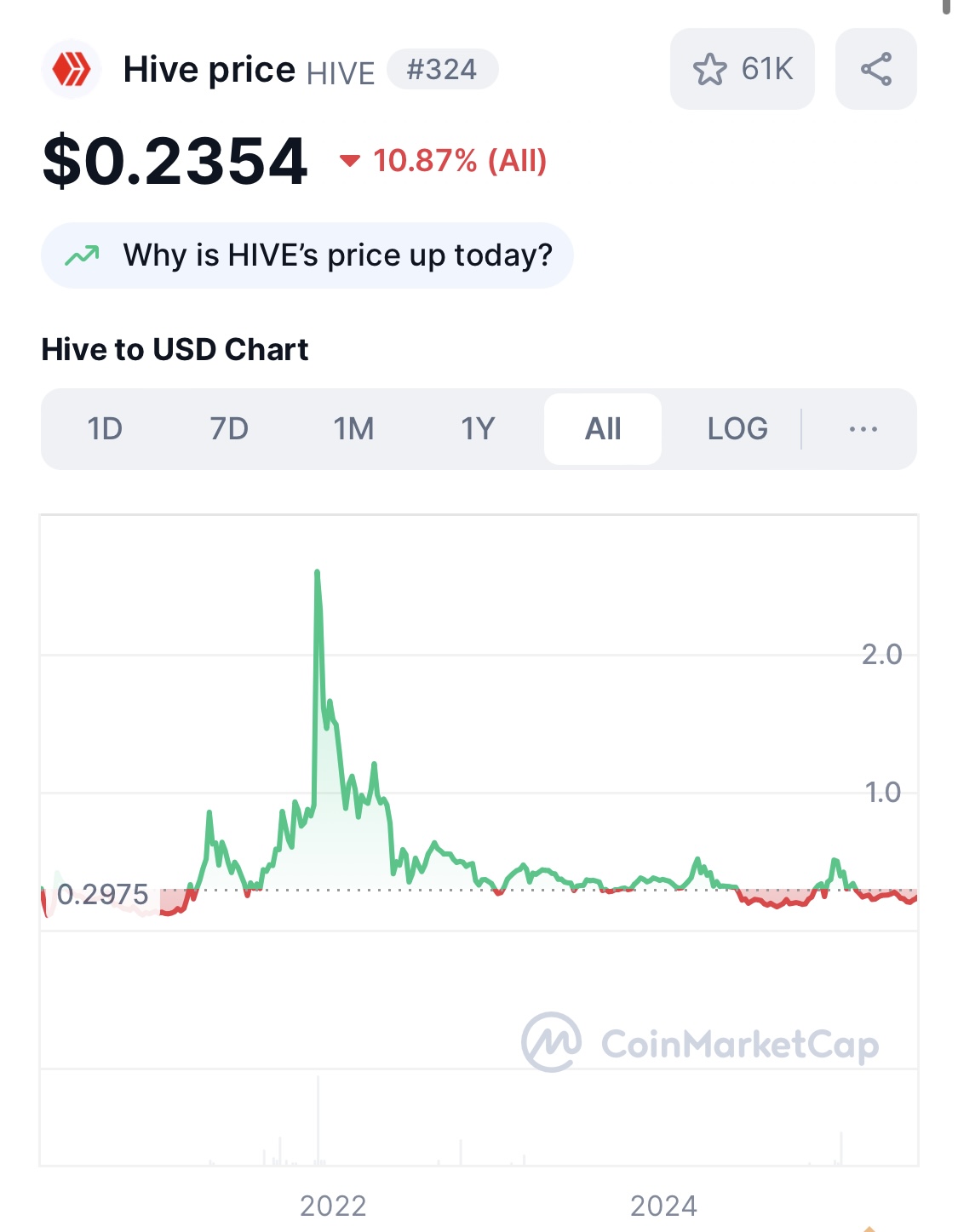Select the All time range tab

tap(603, 429)
